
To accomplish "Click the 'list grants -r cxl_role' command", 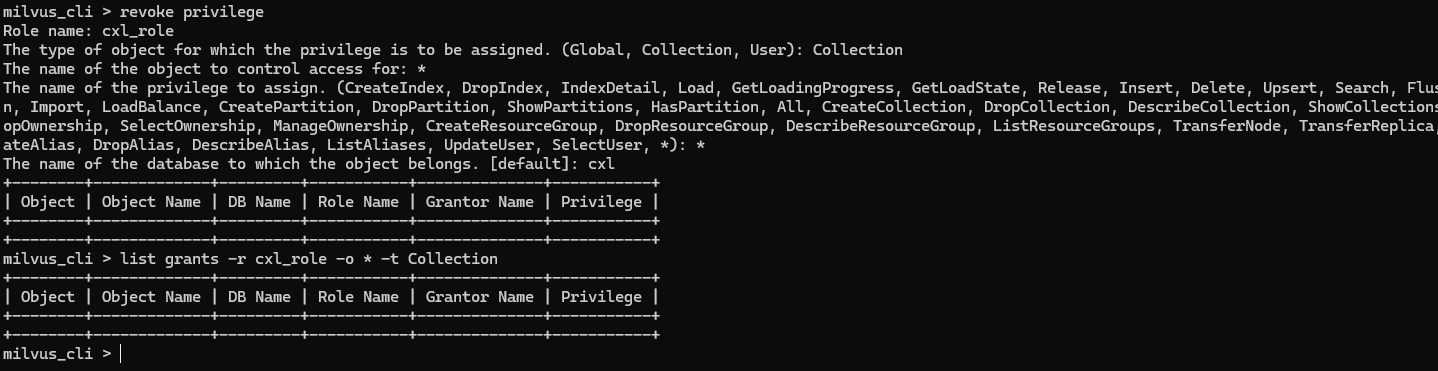I will (x=309, y=259).
